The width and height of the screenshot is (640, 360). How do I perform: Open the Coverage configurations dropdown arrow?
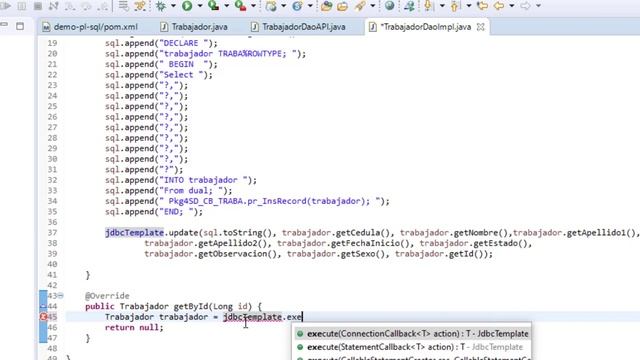(226, 6)
